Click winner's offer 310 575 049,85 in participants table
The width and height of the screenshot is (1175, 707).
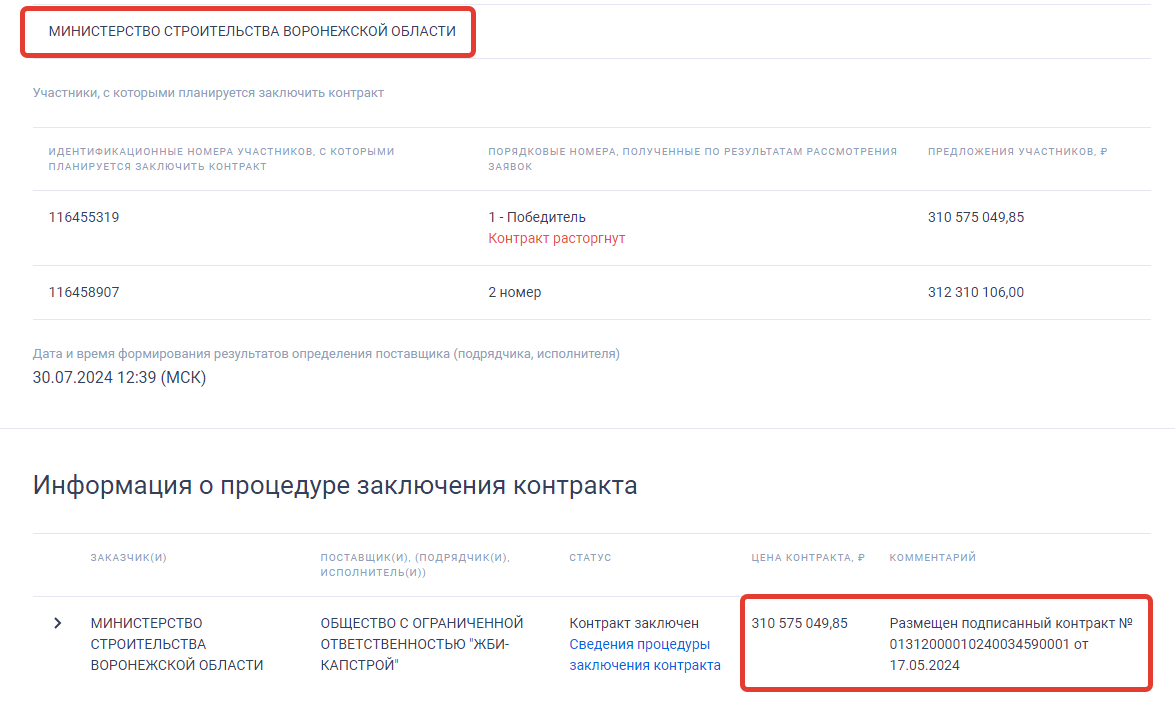975,217
